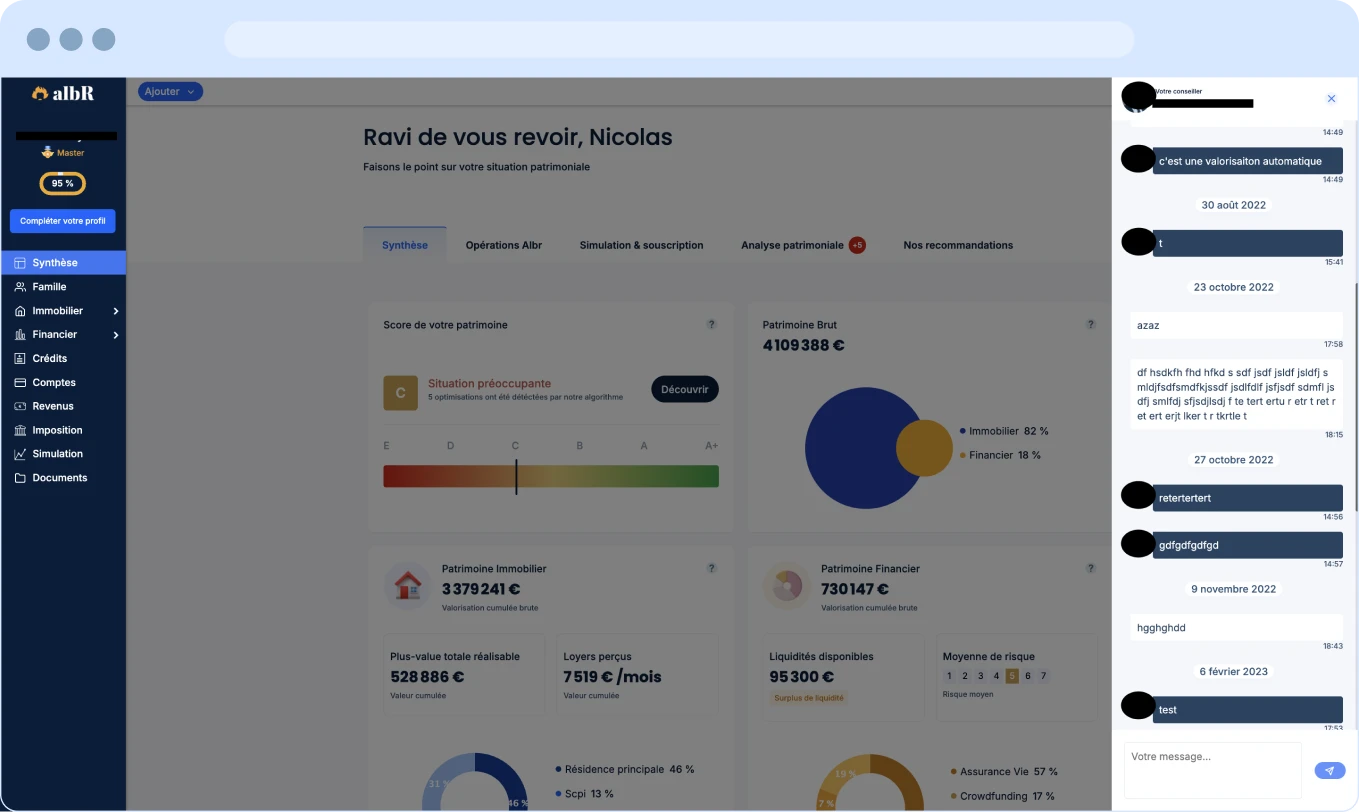Screen dimensions: 1360x812
Task: Focus the Votre message input field
Action: point(1212,769)
